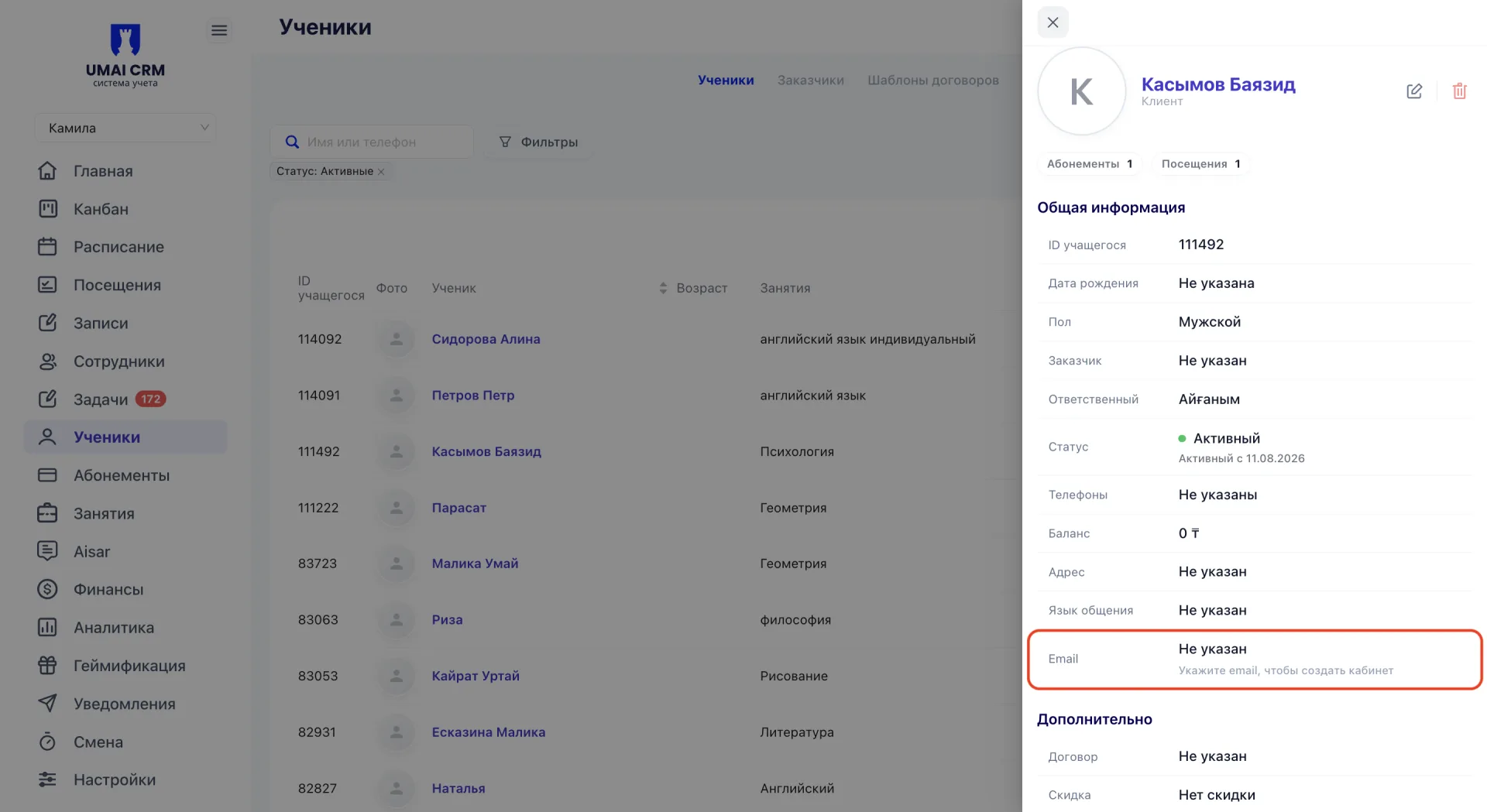This screenshot has width=1487, height=812.
Task: Click the Финансы dollar icon
Action: (x=47, y=589)
